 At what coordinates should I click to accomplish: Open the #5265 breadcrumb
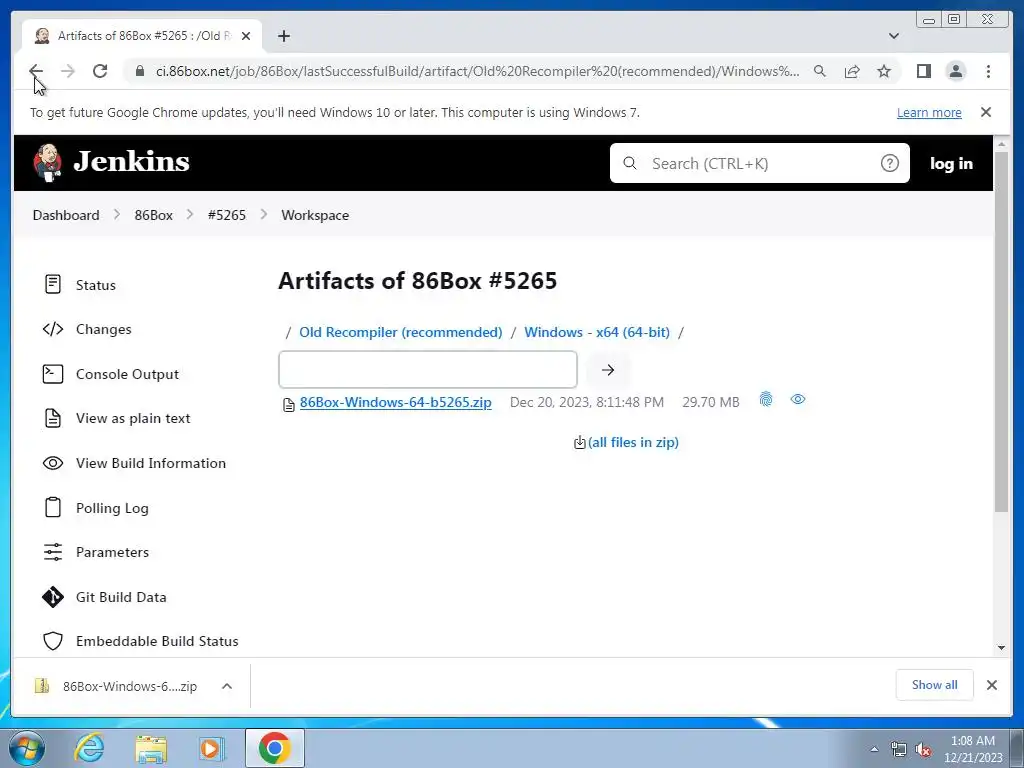tap(227, 215)
